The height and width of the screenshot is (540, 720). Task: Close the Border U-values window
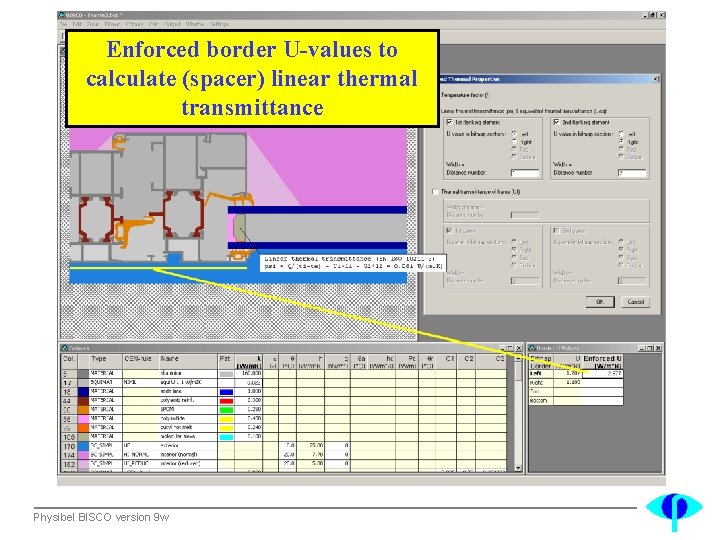coord(658,348)
